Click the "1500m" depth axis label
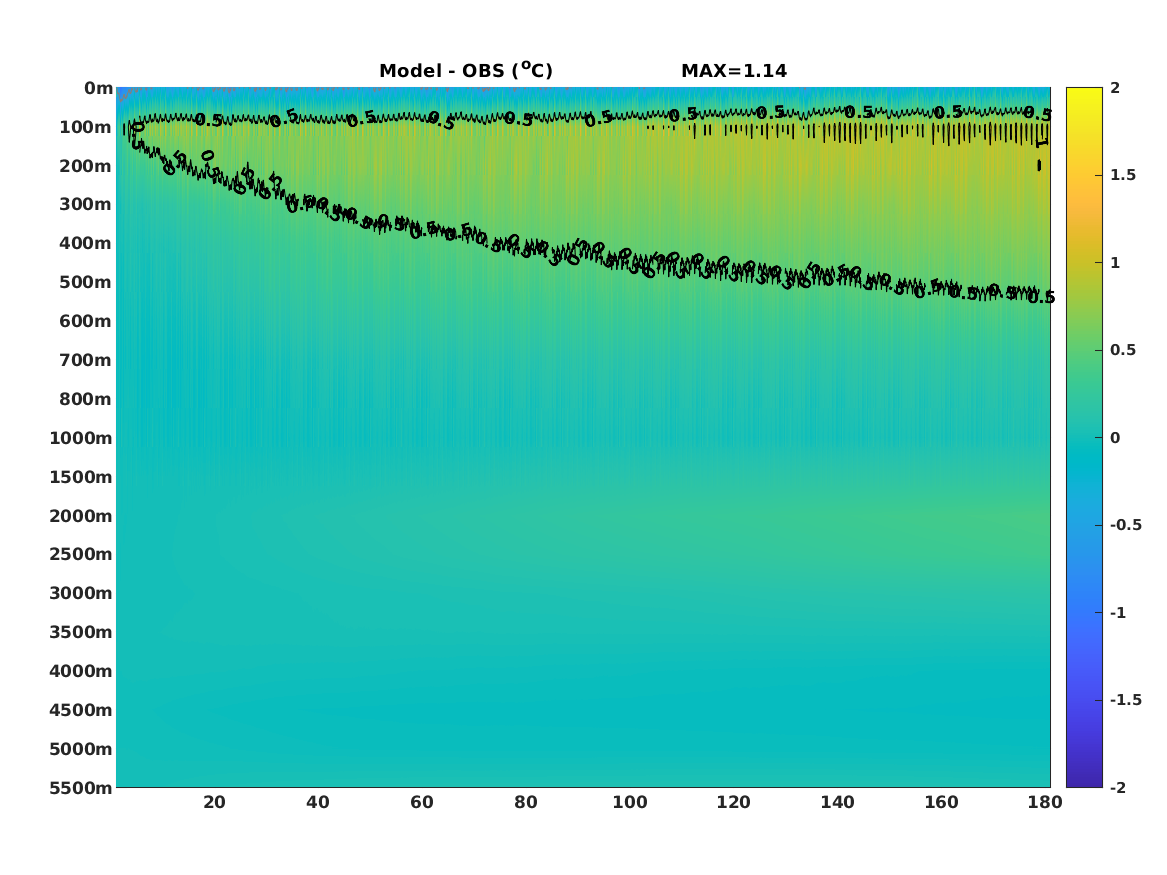The width and height of the screenshot is (1167, 875). pyautogui.click(x=81, y=477)
